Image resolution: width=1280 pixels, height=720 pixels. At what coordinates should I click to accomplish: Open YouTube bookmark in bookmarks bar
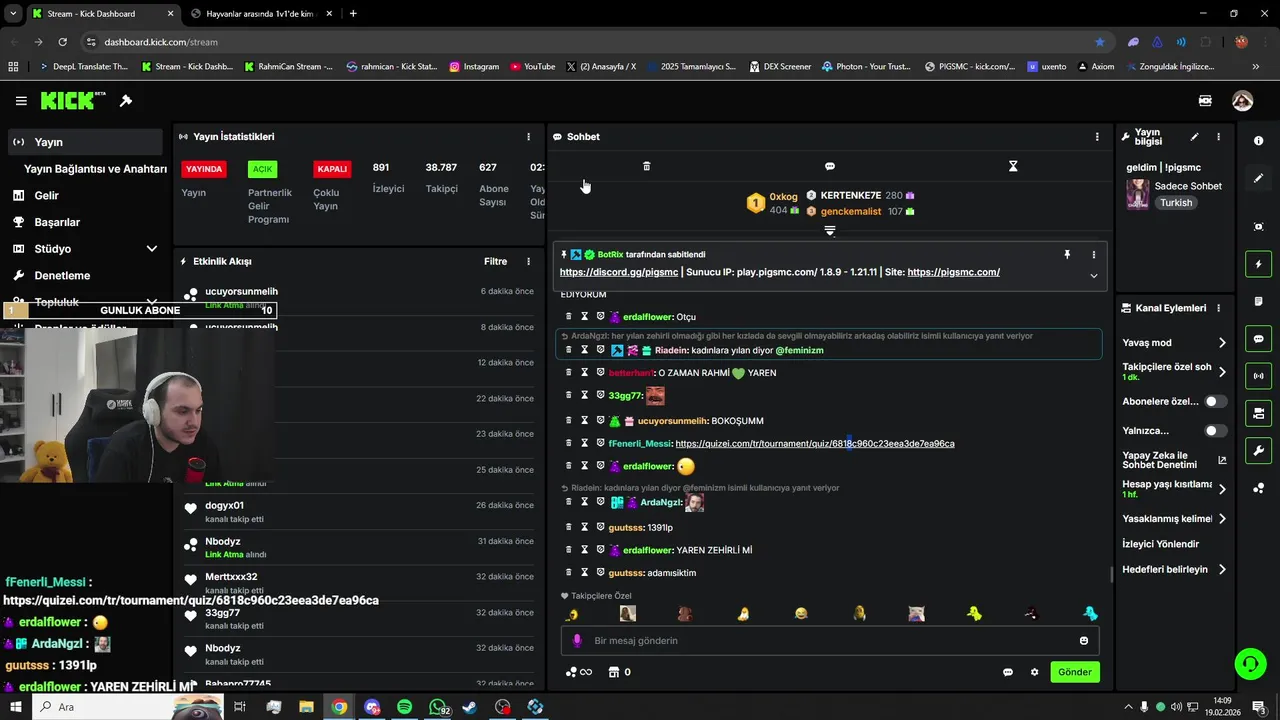pyautogui.click(x=533, y=67)
